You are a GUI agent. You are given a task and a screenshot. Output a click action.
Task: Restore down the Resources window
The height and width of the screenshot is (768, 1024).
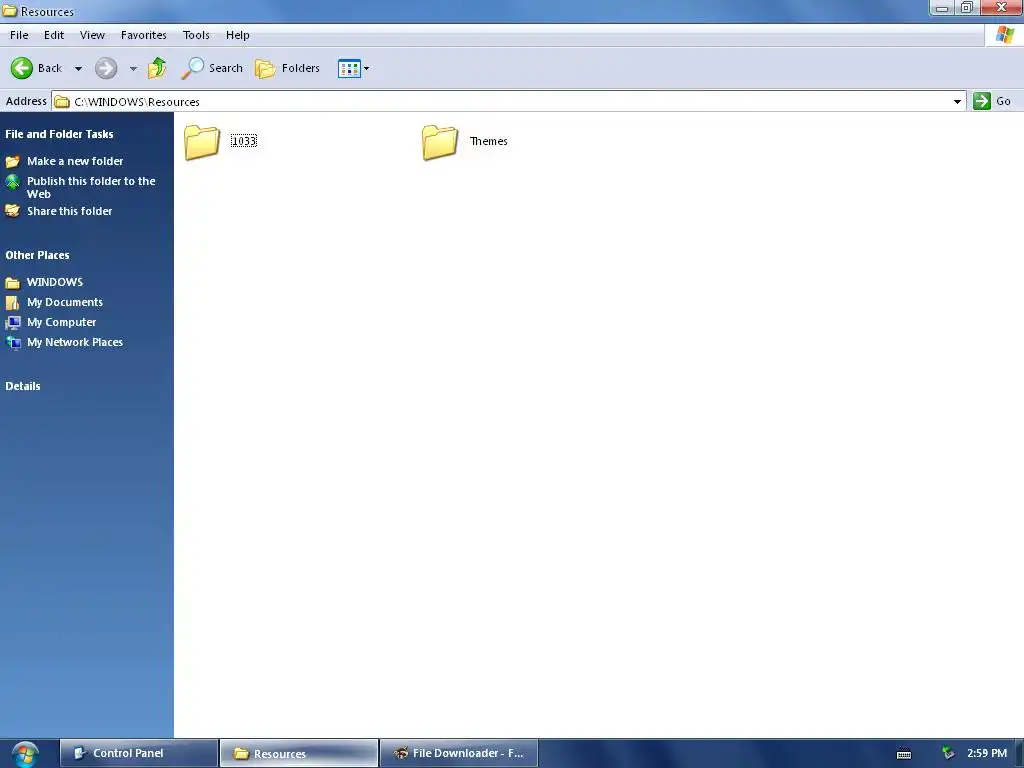click(967, 8)
